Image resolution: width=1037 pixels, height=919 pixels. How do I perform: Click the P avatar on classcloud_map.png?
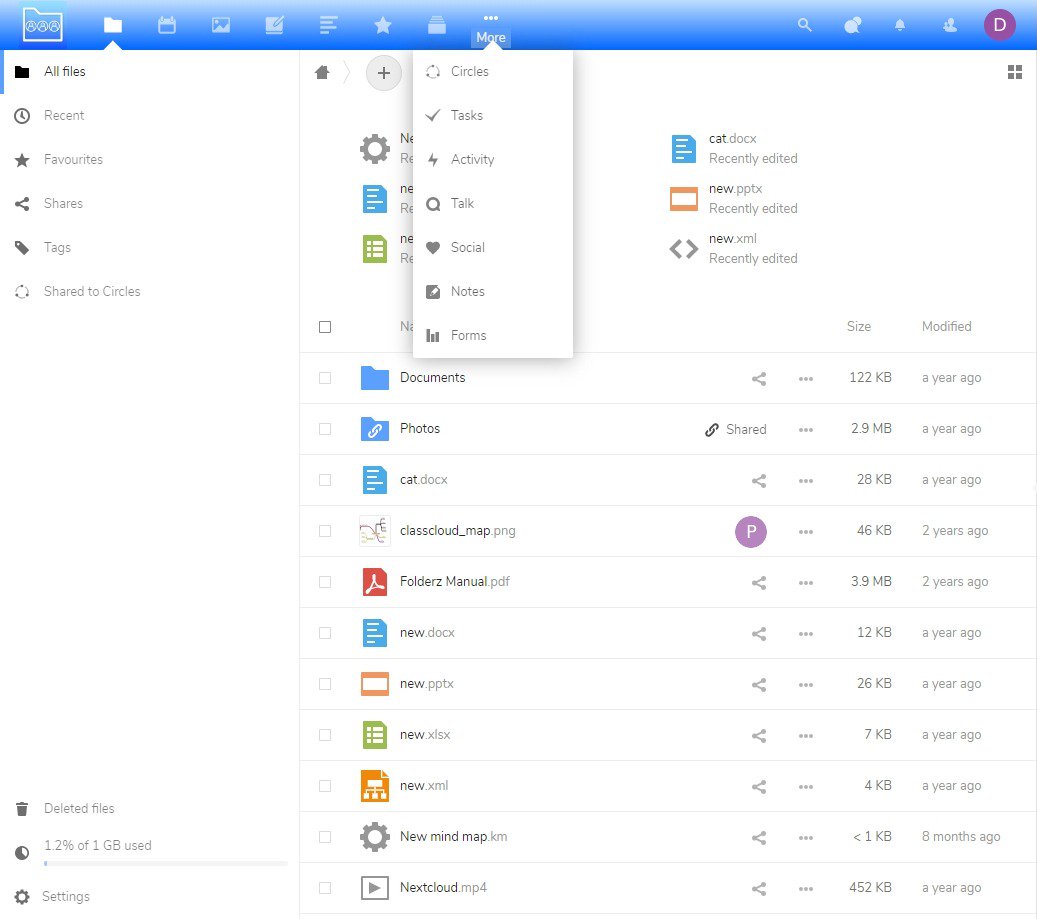[751, 532]
